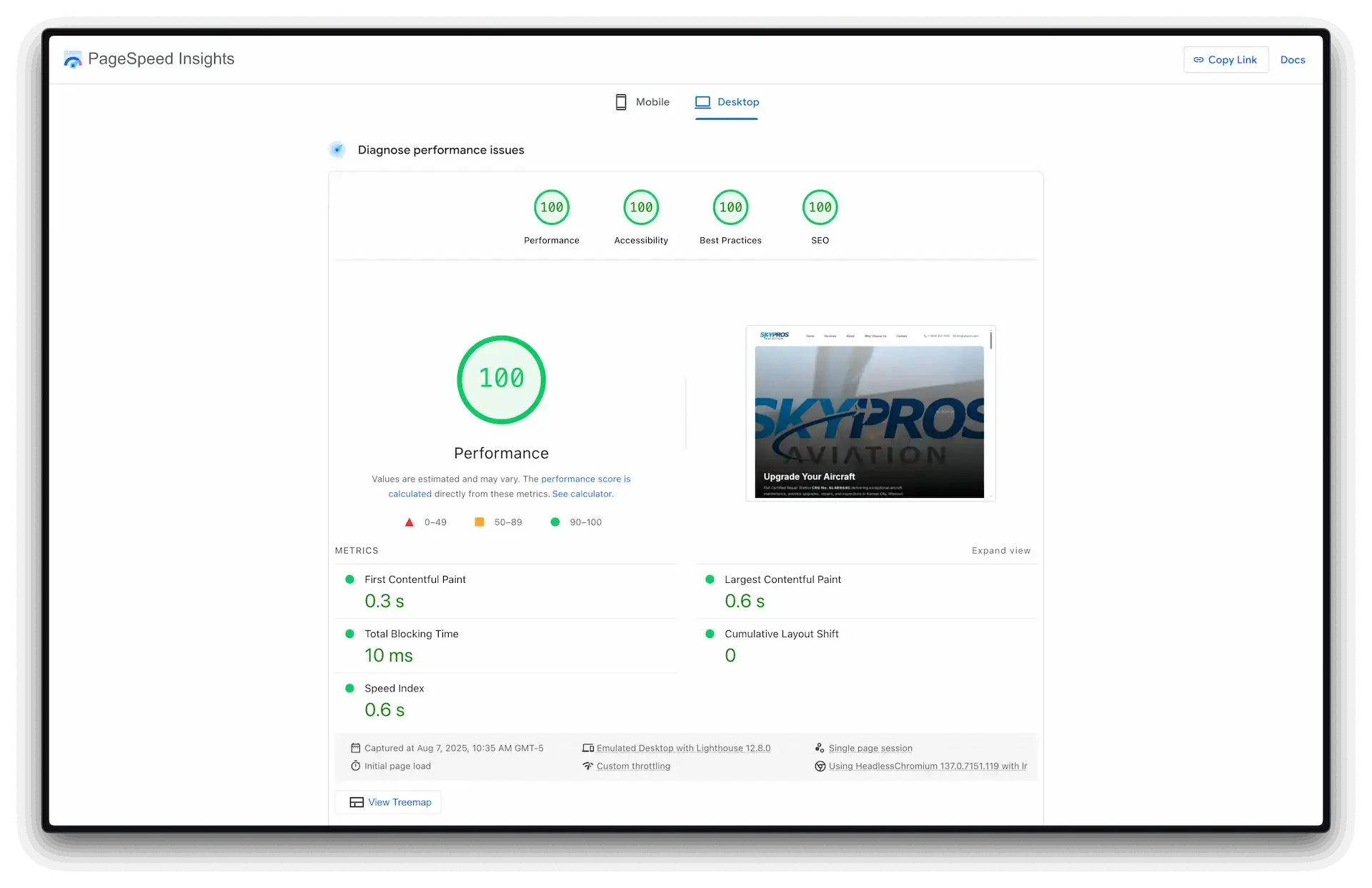The width and height of the screenshot is (1372, 888).
Task: Switch to the Mobile tab
Action: coord(642,102)
